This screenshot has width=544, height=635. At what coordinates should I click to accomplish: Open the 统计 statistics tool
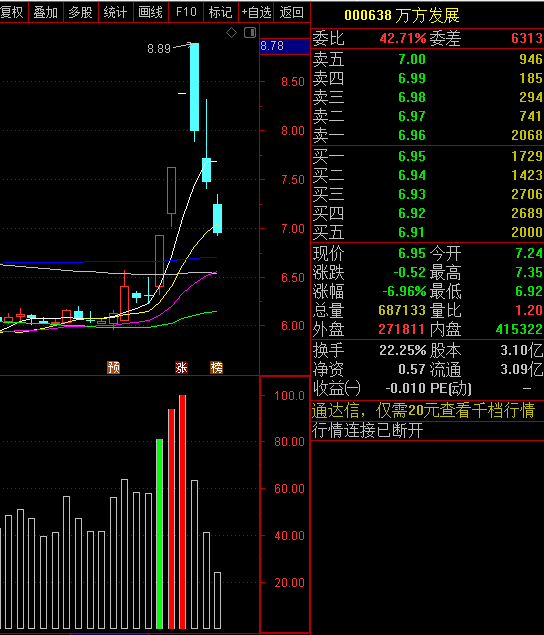point(115,12)
